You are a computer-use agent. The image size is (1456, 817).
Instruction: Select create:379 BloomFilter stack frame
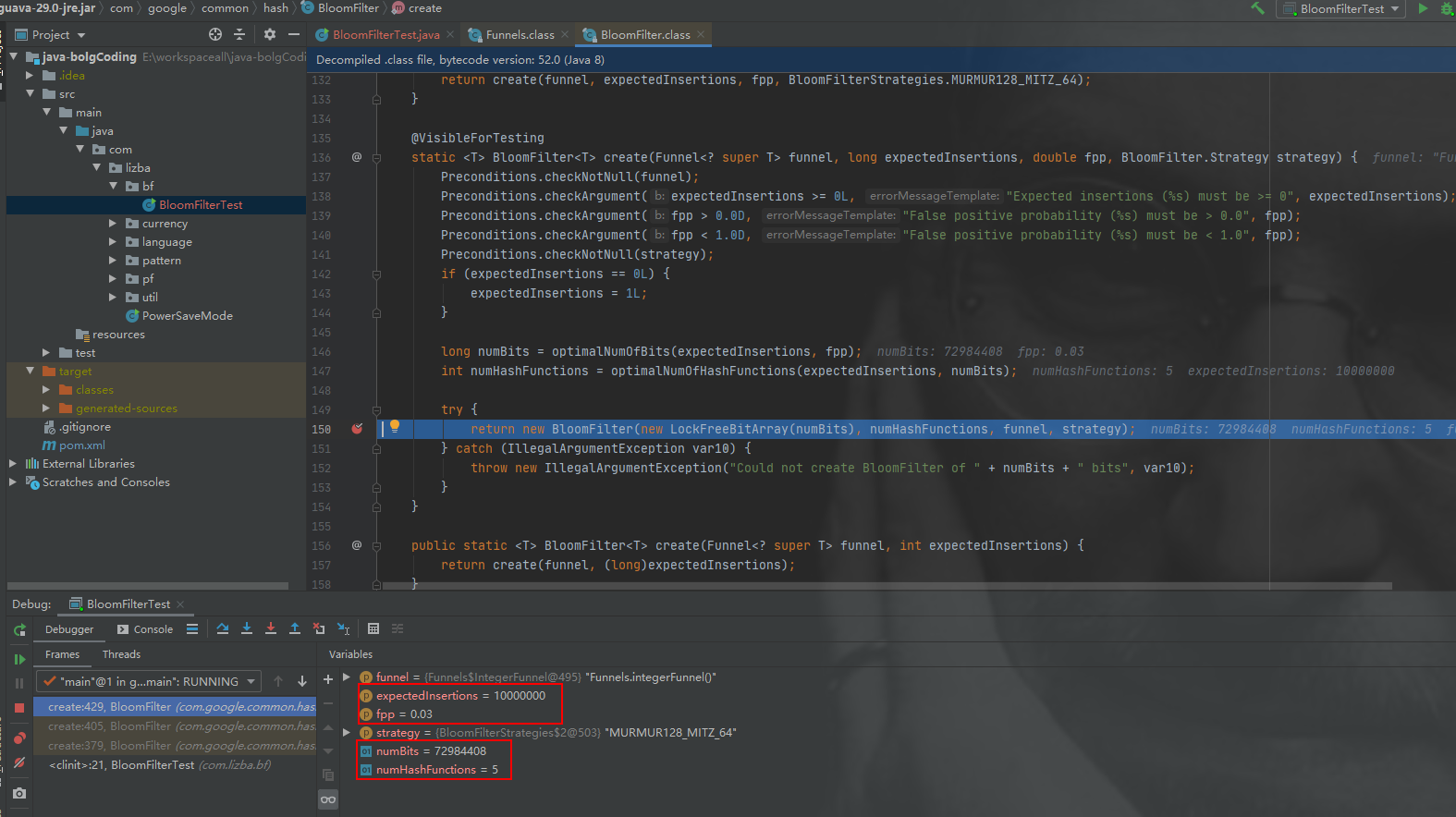176,746
